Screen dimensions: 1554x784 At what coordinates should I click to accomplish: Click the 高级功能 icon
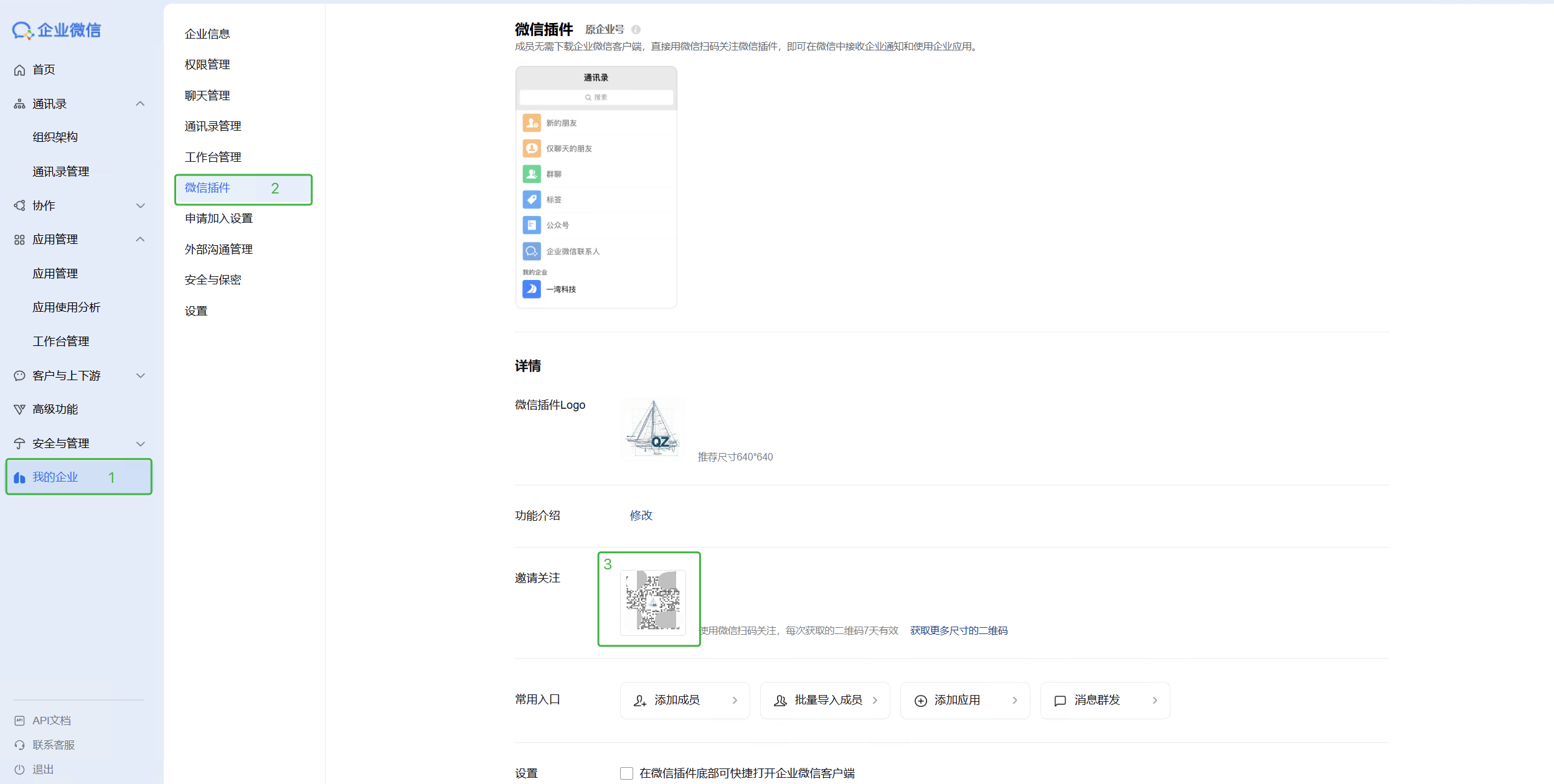tap(19, 409)
